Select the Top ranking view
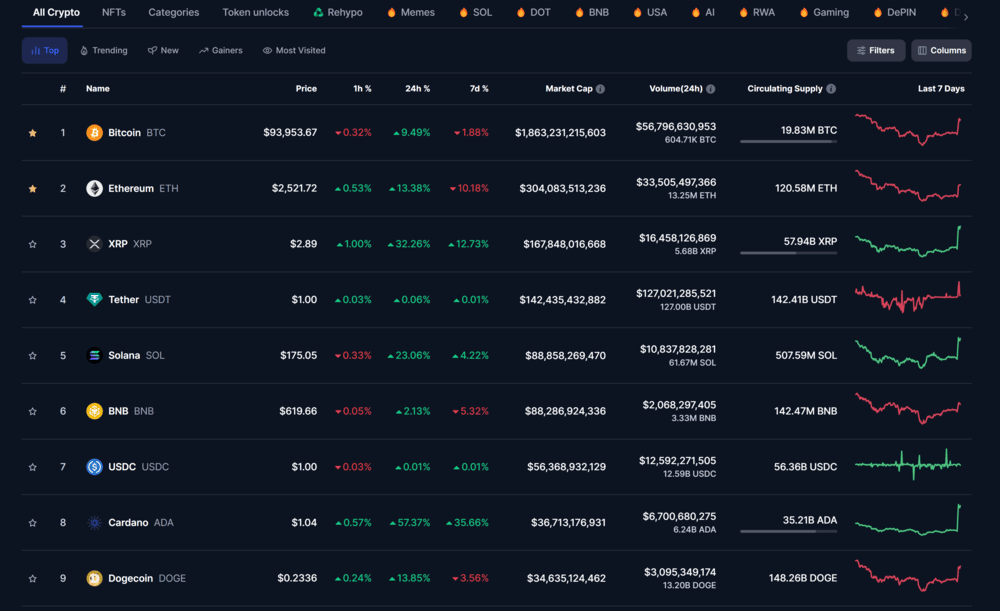The image size is (1000, 611). click(45, 50)
